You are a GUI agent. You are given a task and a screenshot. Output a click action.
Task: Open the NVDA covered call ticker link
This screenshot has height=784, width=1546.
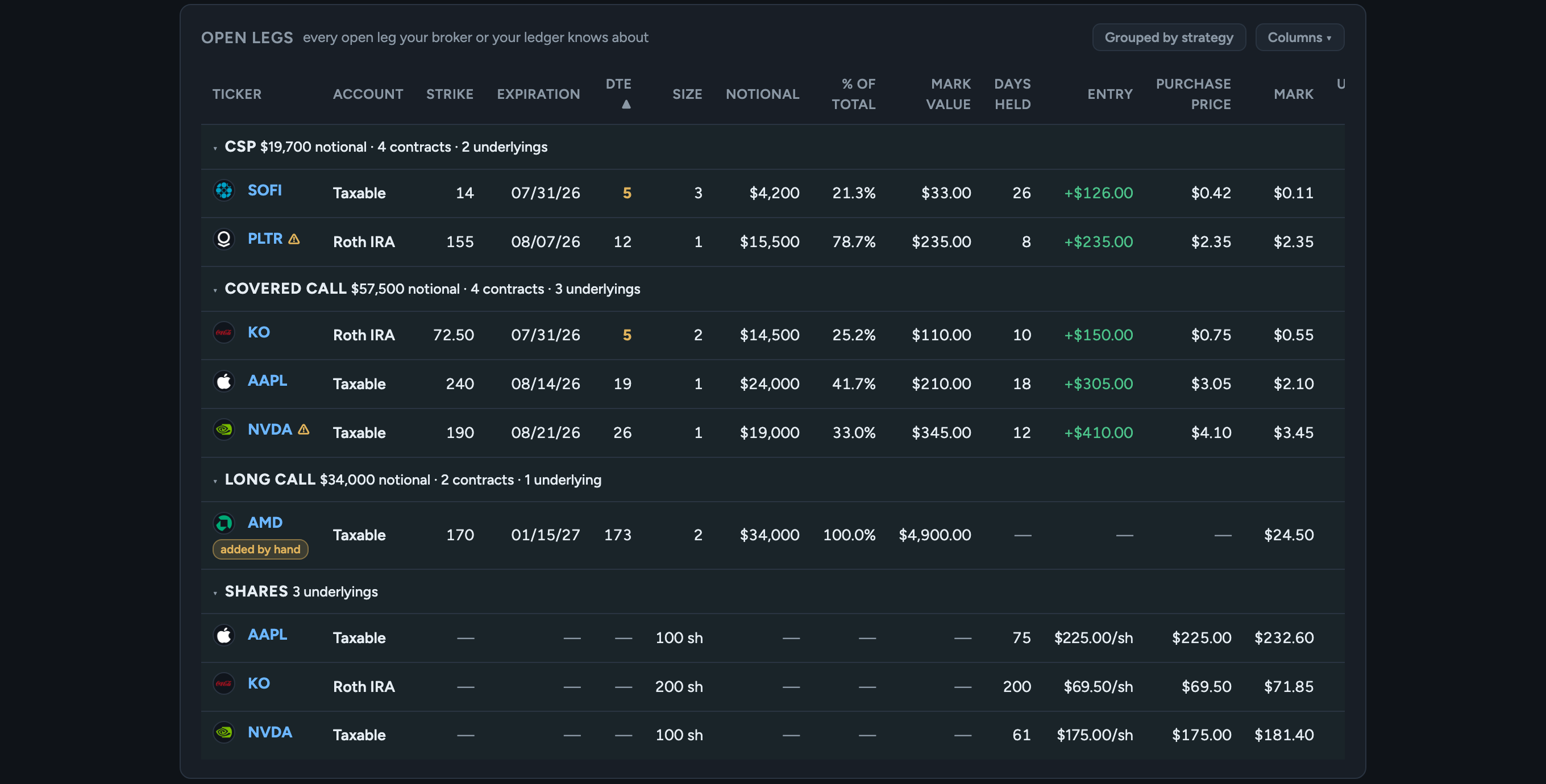tap(269, 430)
